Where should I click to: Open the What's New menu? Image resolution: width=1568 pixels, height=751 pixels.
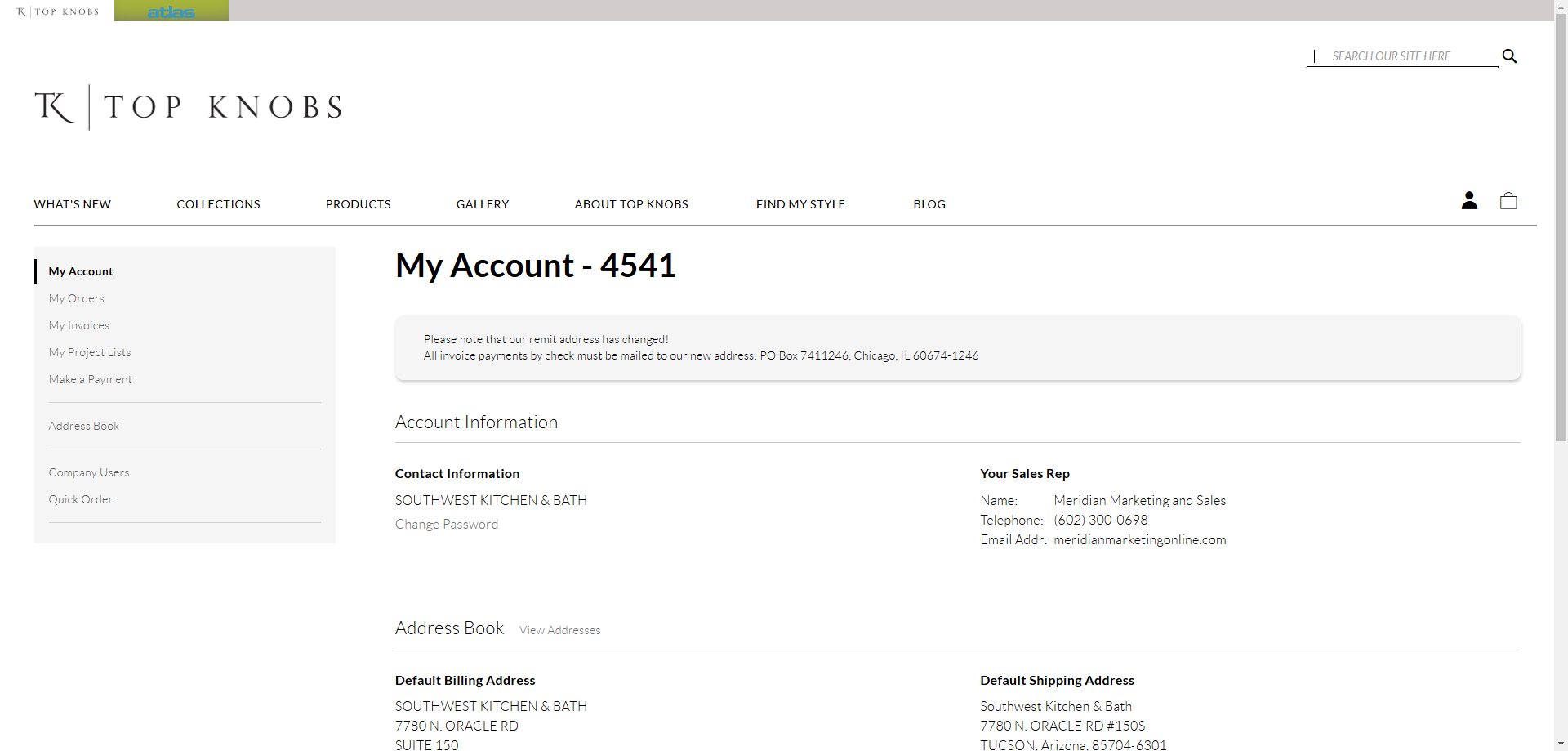coord(73,204)
